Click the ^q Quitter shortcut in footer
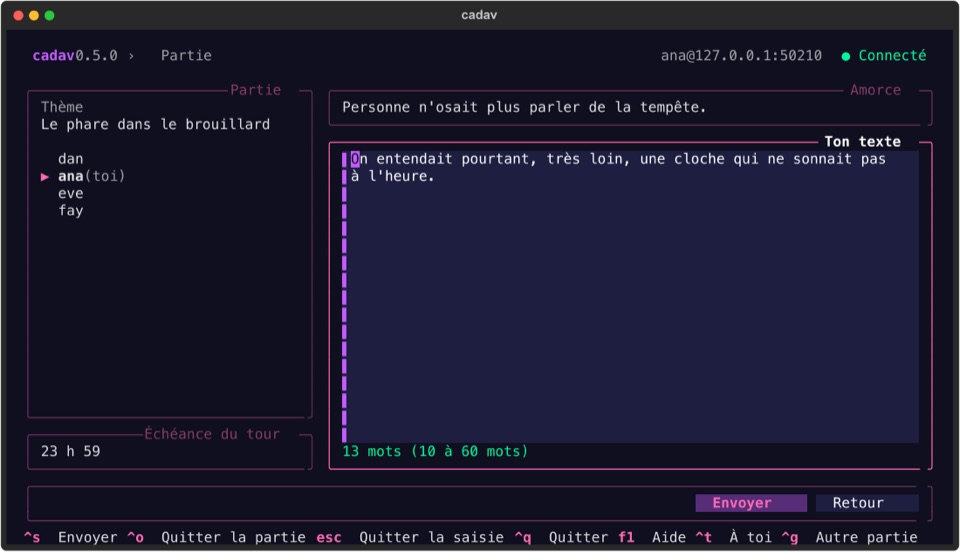 (x=561, y=537)
